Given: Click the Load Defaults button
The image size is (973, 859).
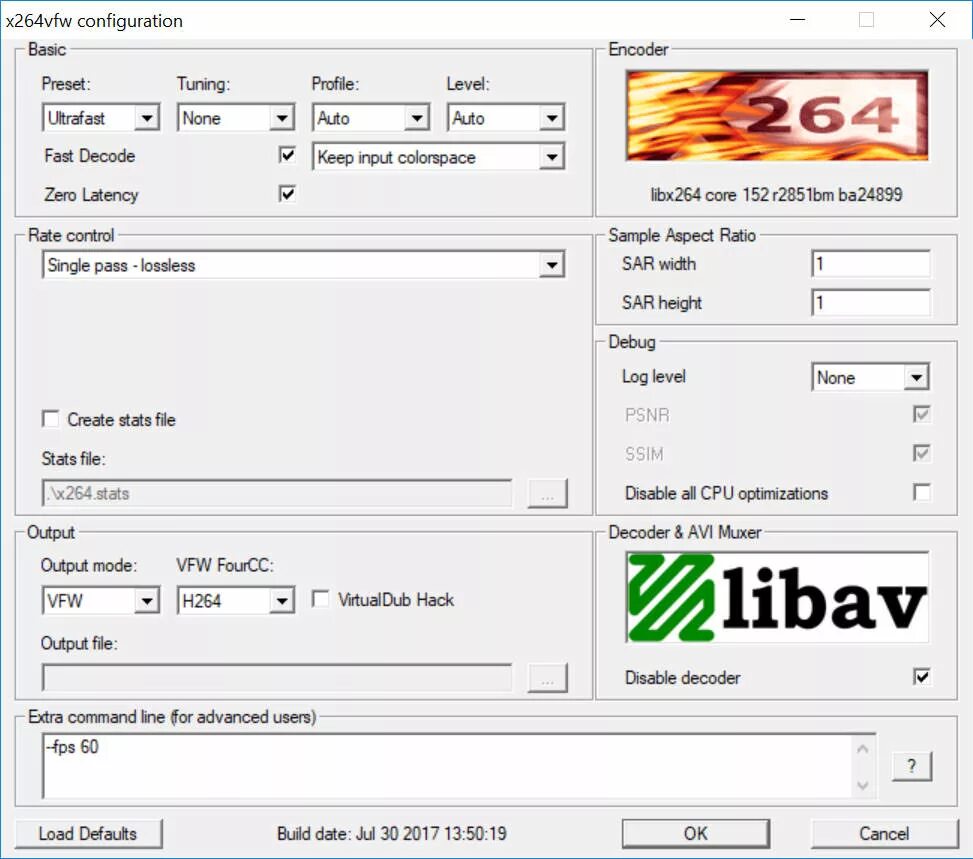Looking at the screenshot, I should pyautogui.click(x=88, y=833).
